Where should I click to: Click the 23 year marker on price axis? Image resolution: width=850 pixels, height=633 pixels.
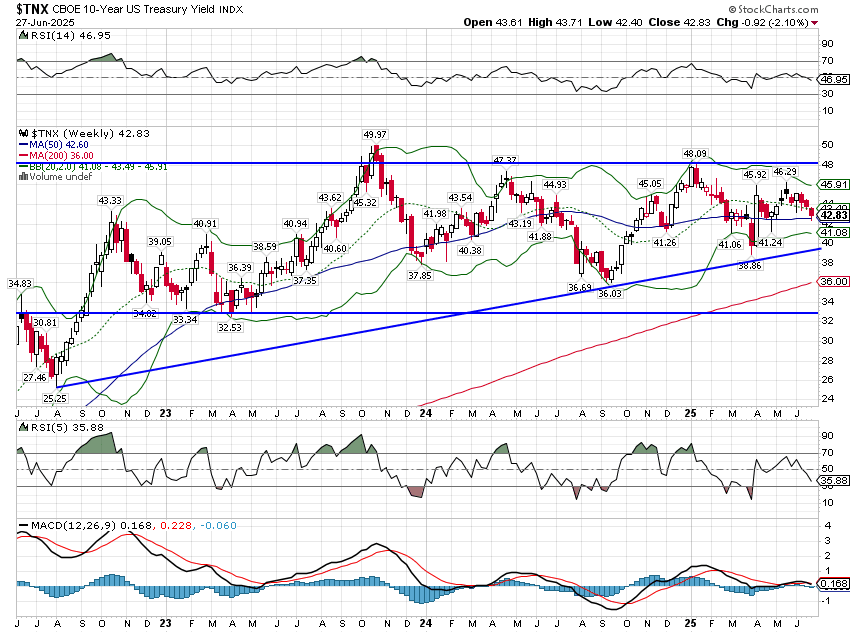pos(165,414)
